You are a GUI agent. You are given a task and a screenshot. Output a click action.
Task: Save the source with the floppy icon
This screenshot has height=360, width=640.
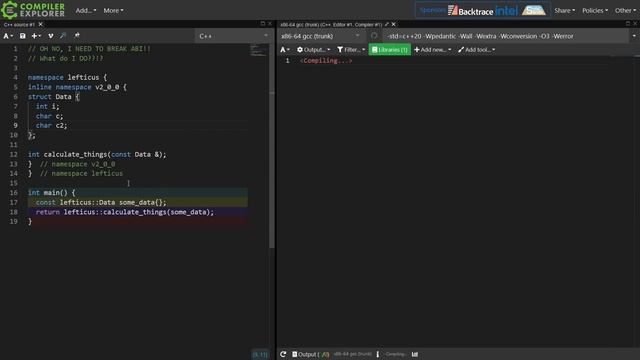click(22, 36)
